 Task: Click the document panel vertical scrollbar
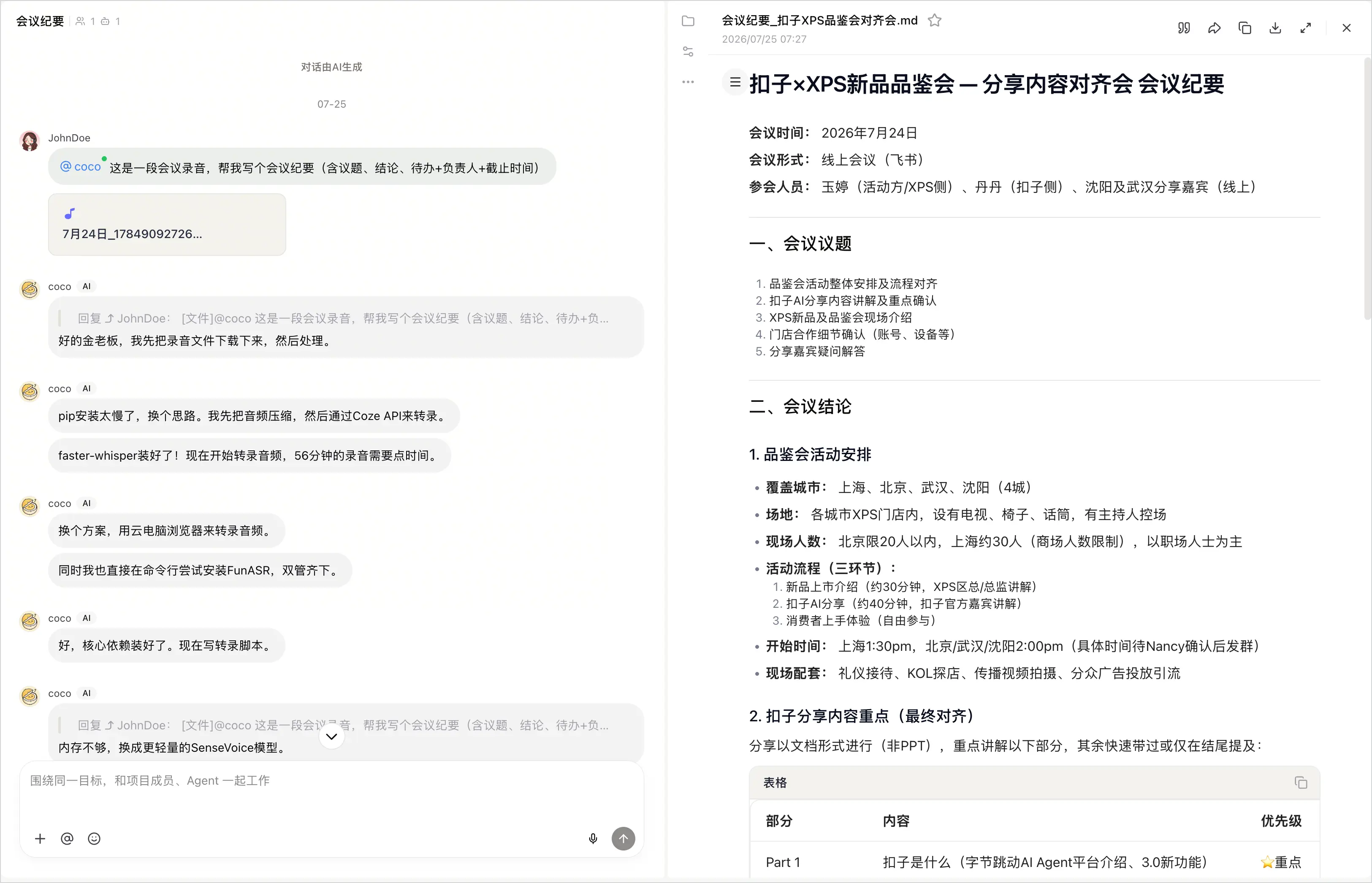1367,189
